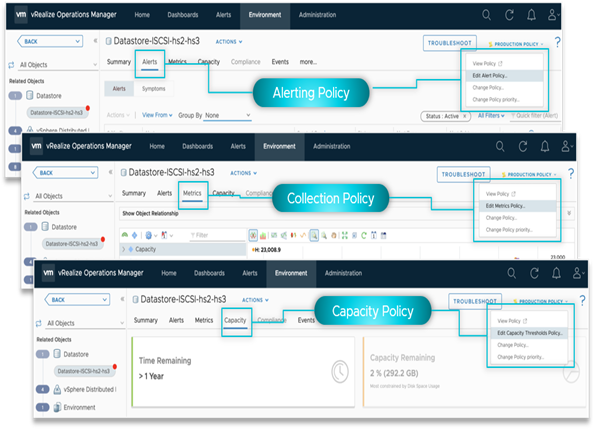The image size is (594, 429).
Task: Click green four-arrow fit icon in chart toolbar
Action: click(344, 235)
